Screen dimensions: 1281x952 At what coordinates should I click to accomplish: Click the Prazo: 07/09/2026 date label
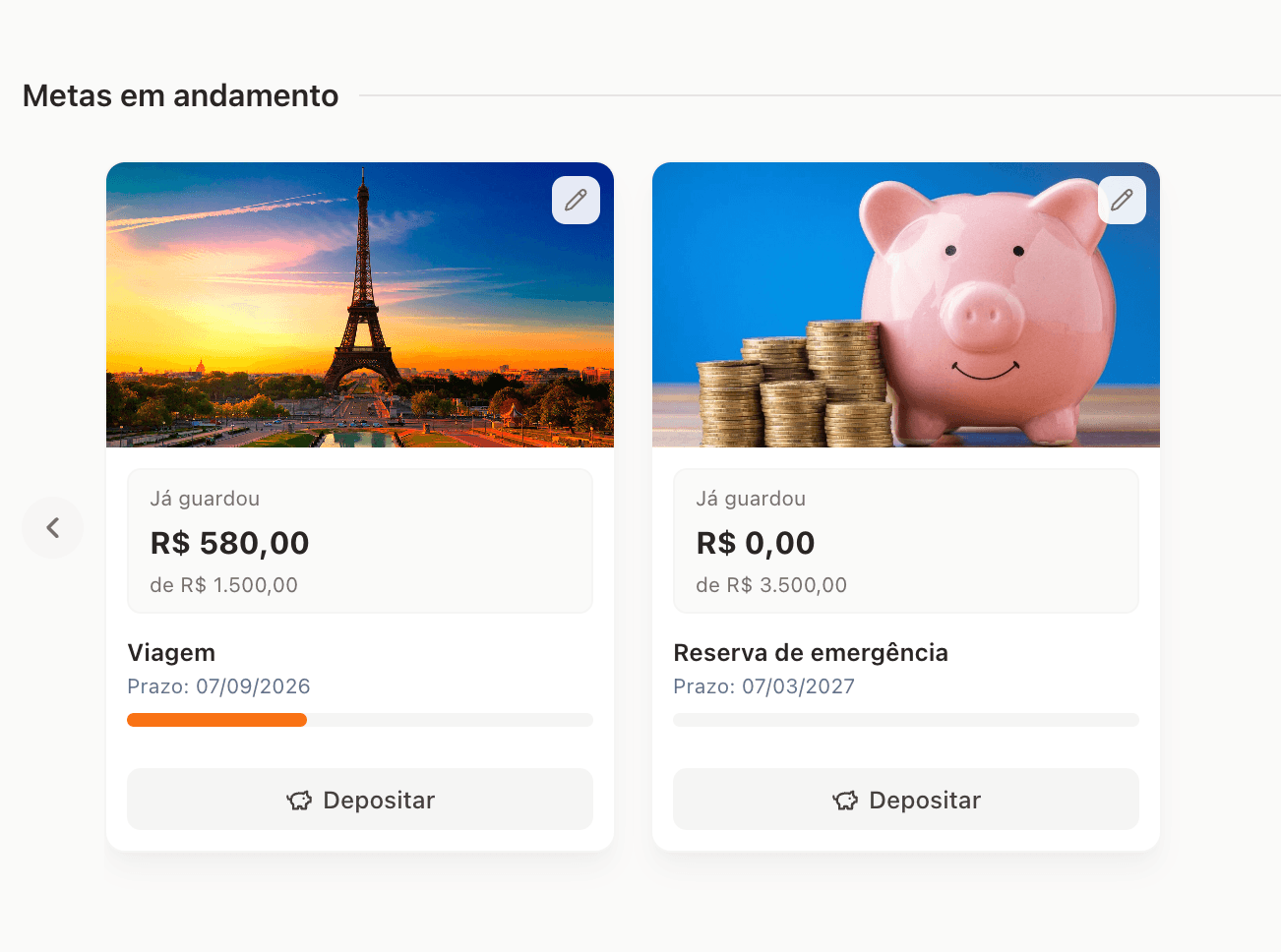tap(218, 685)
